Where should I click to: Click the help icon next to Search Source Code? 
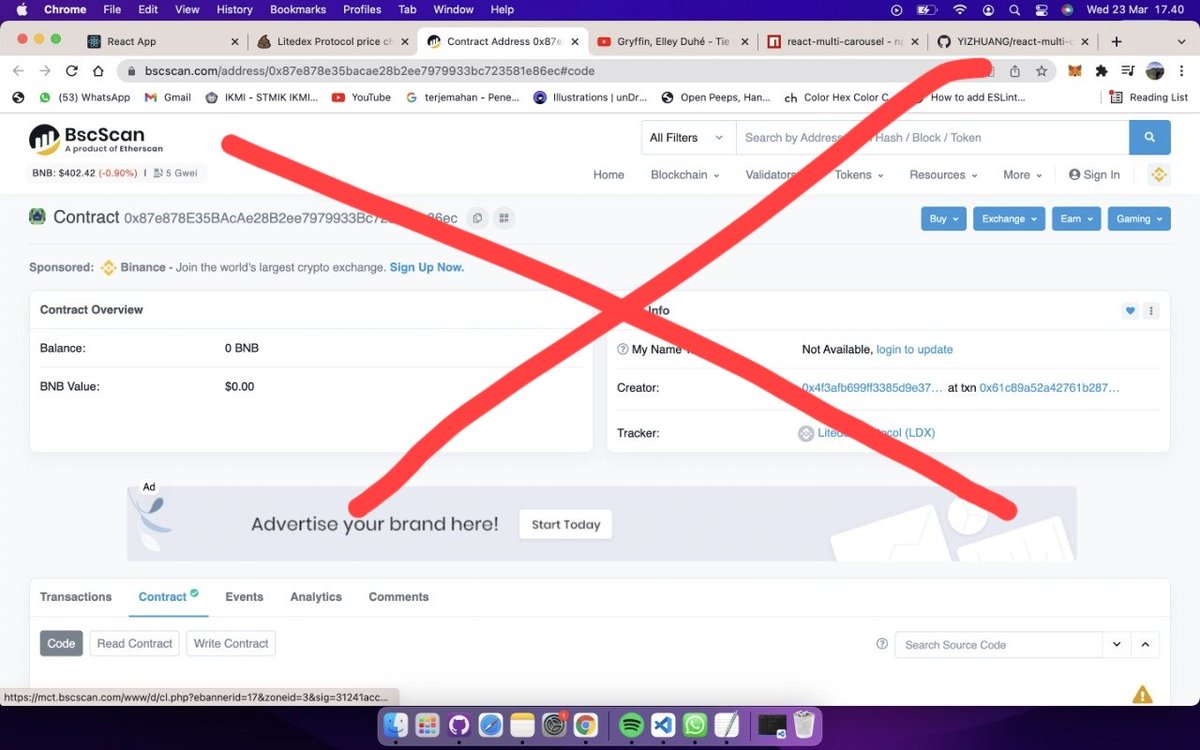(x=882, y=644)
